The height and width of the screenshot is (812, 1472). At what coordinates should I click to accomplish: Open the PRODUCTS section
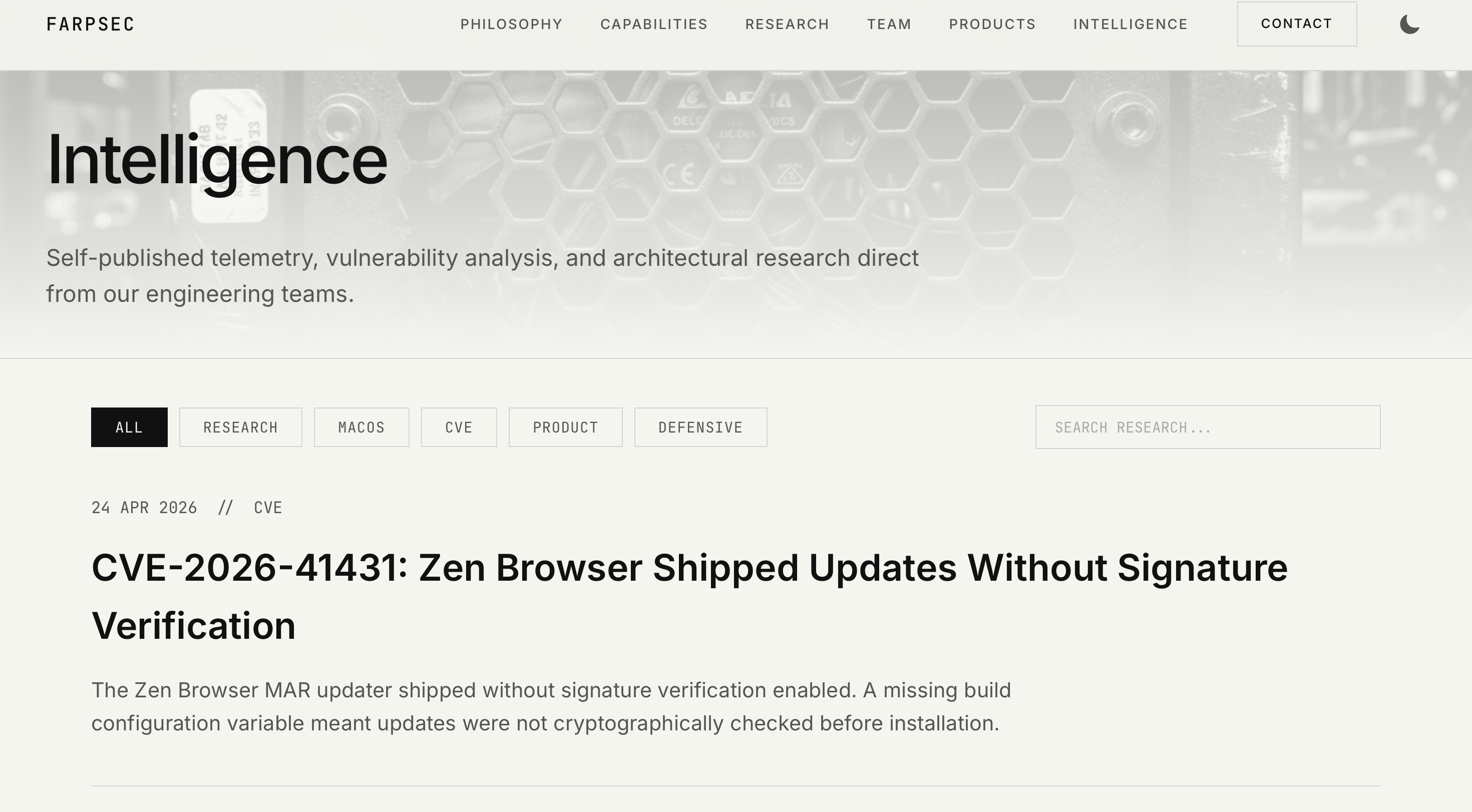(x=992, y=24)
